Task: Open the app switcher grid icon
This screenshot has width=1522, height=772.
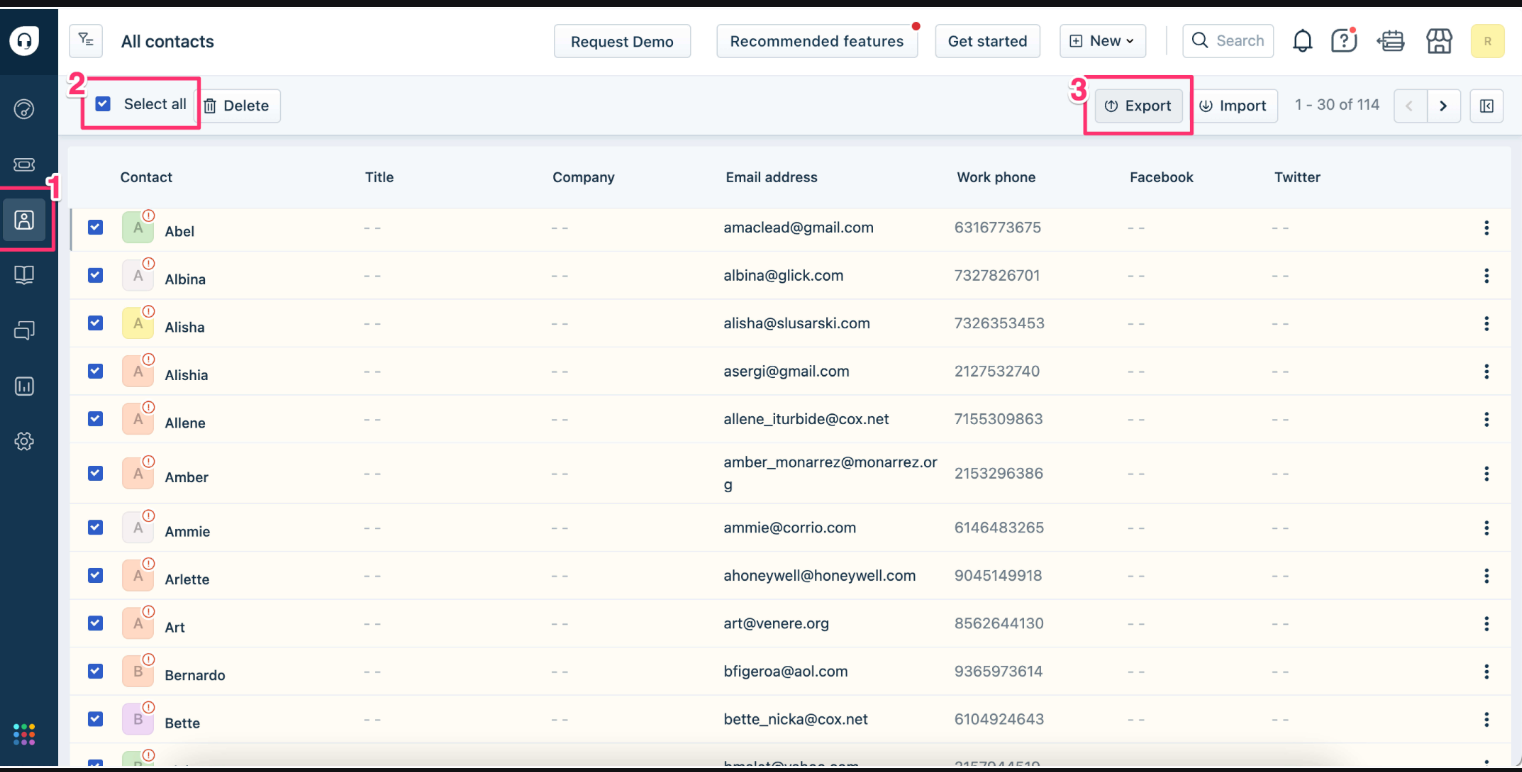Action: (24, 734)
